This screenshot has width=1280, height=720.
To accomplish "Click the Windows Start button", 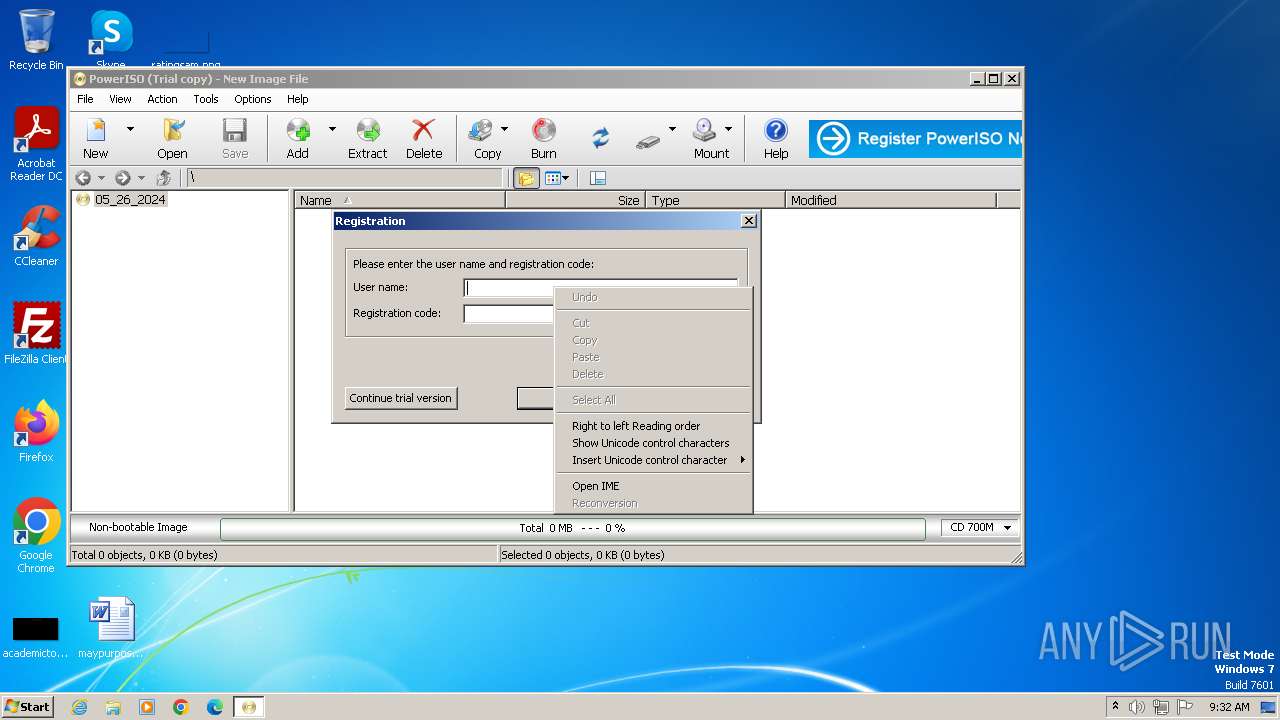I will [28, 706].
